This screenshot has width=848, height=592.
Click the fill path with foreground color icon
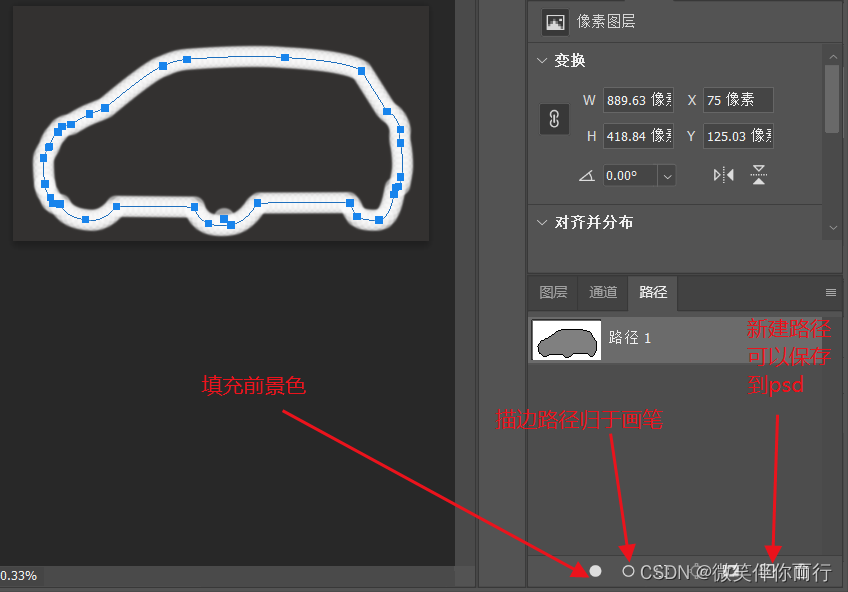[x=595, y=571]
